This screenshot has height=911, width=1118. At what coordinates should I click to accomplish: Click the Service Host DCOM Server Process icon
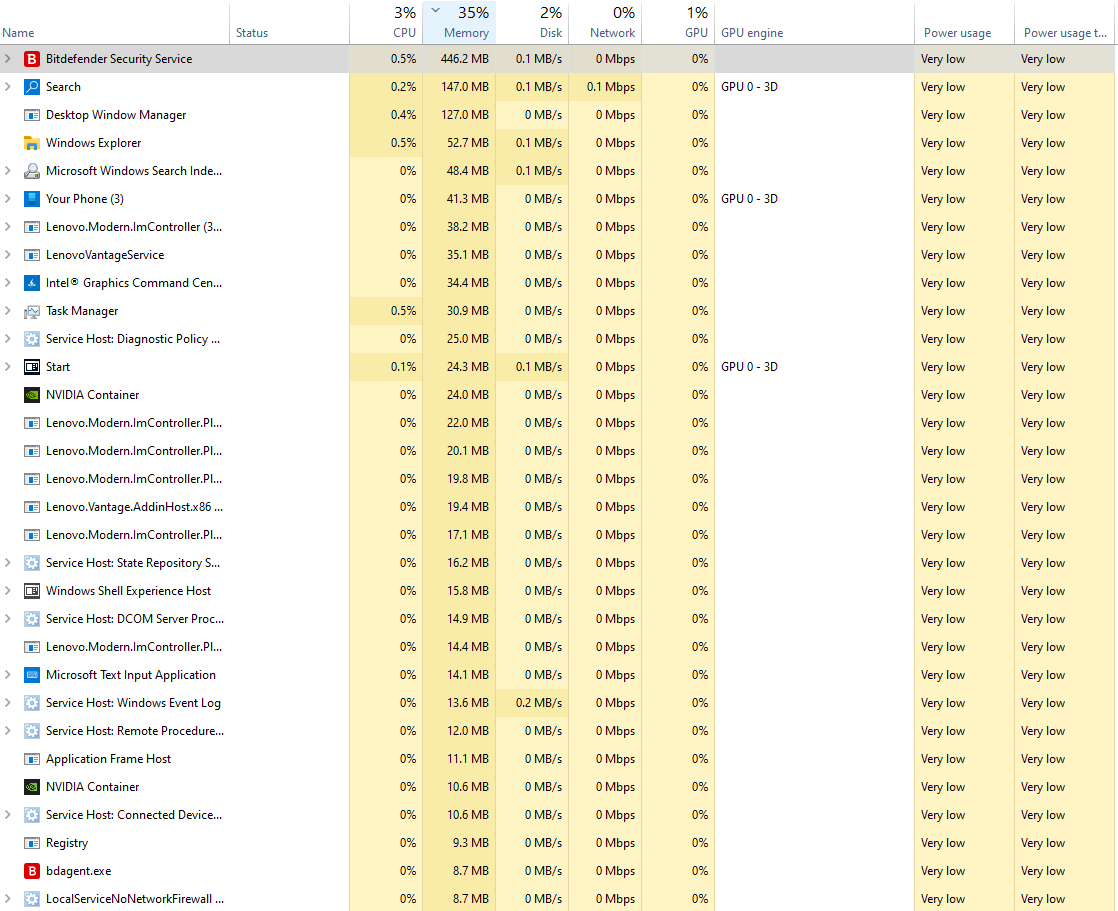(x=31, y=619)
